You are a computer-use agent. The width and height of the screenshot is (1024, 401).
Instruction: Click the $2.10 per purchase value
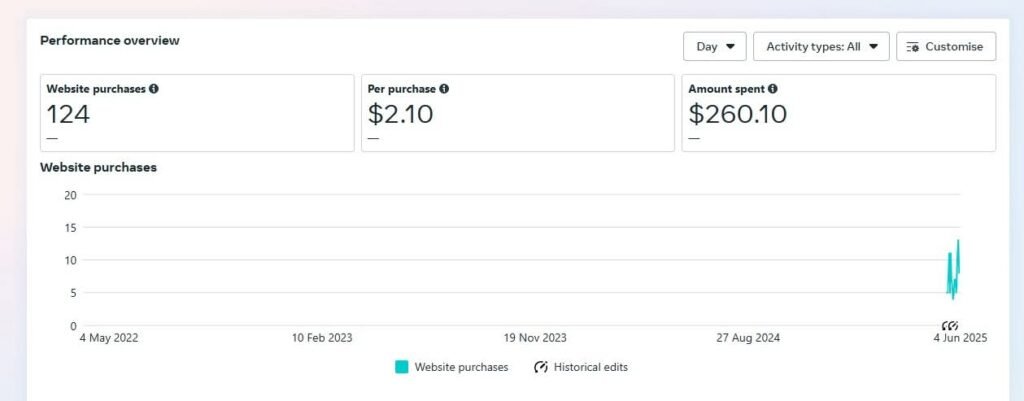(400, 114)
